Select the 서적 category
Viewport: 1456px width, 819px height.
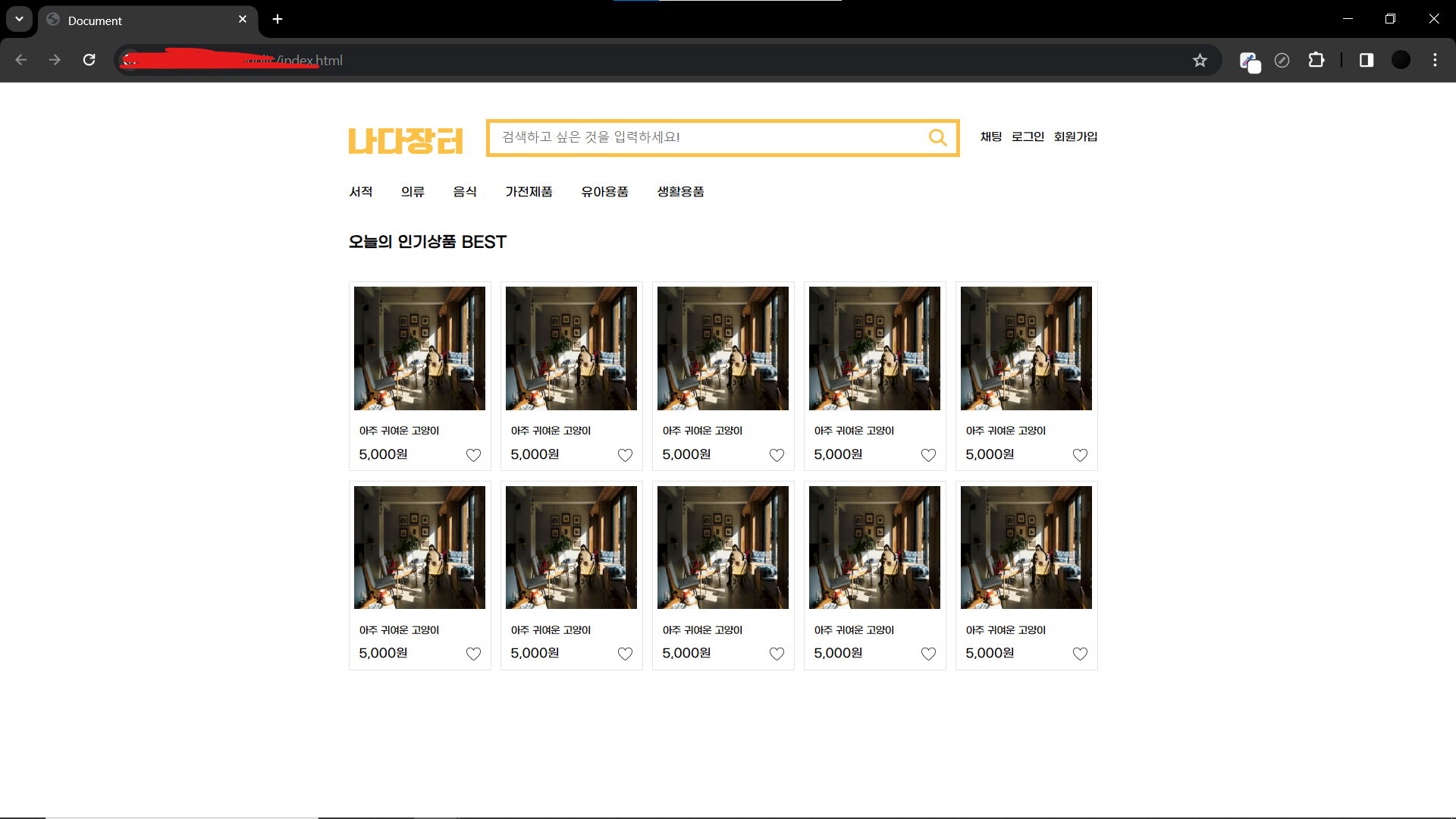[x=361, y=192]
